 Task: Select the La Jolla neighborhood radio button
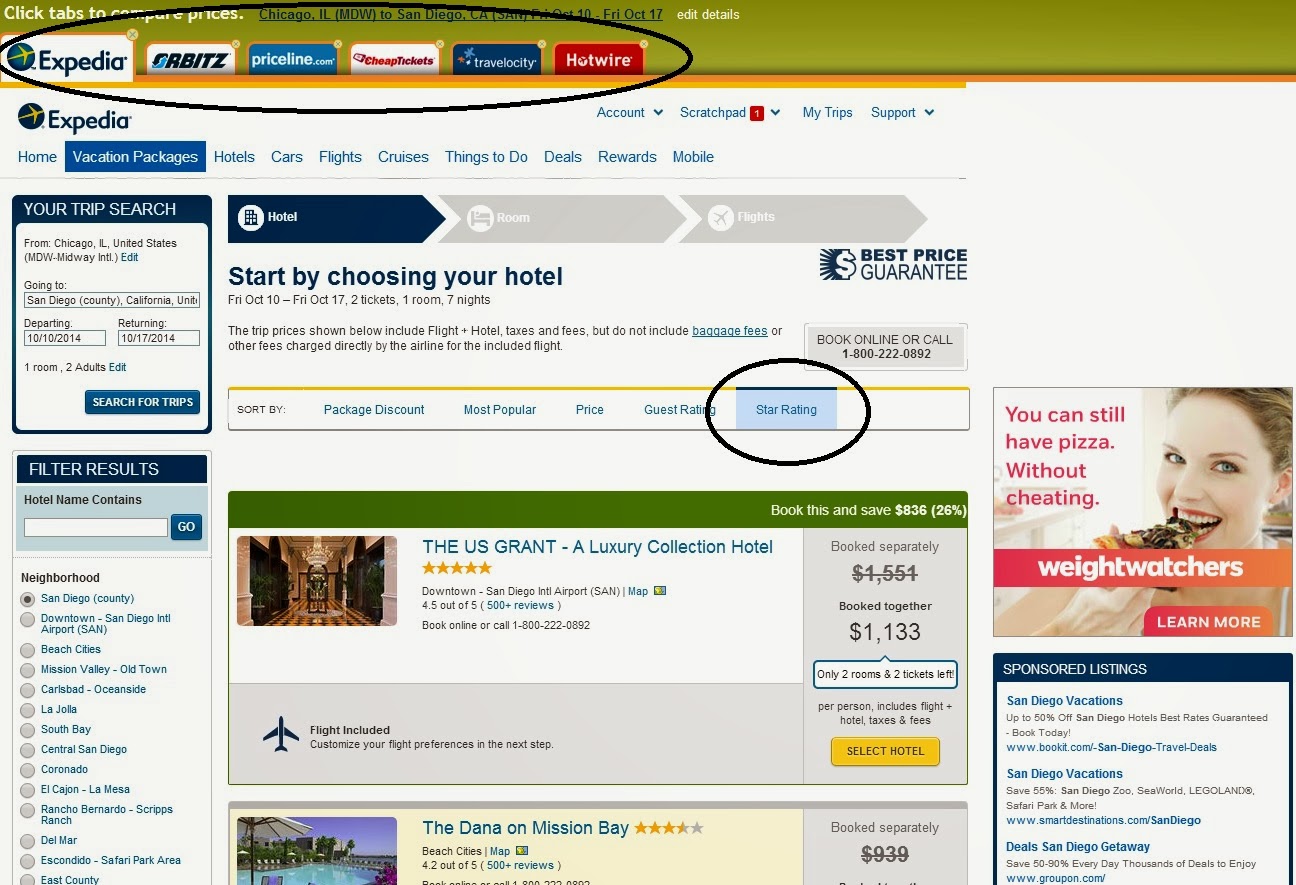click(x=28, y=710)
